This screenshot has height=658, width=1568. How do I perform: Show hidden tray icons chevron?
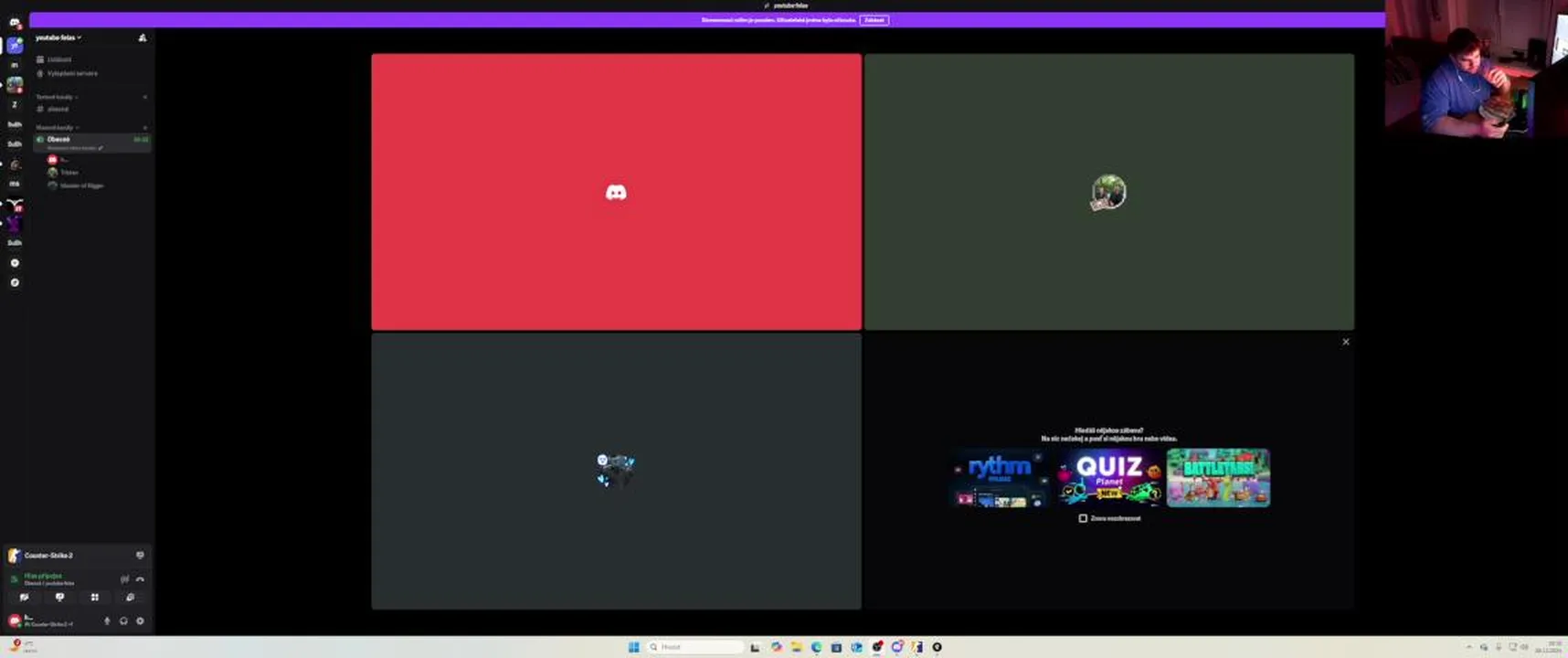(x=1468, y=647)
